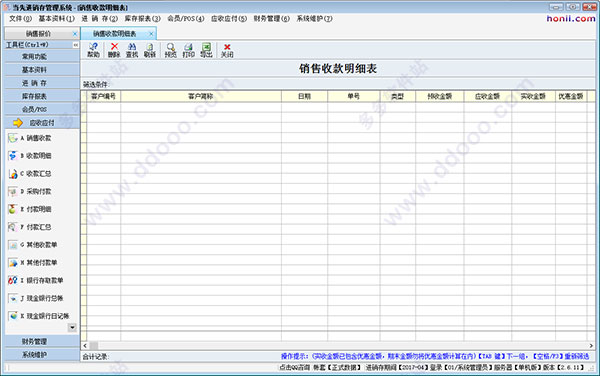This screenshot has height=376, width=600.
Task: Switch to the 销售报价 tab
Action: click(38, 34)
